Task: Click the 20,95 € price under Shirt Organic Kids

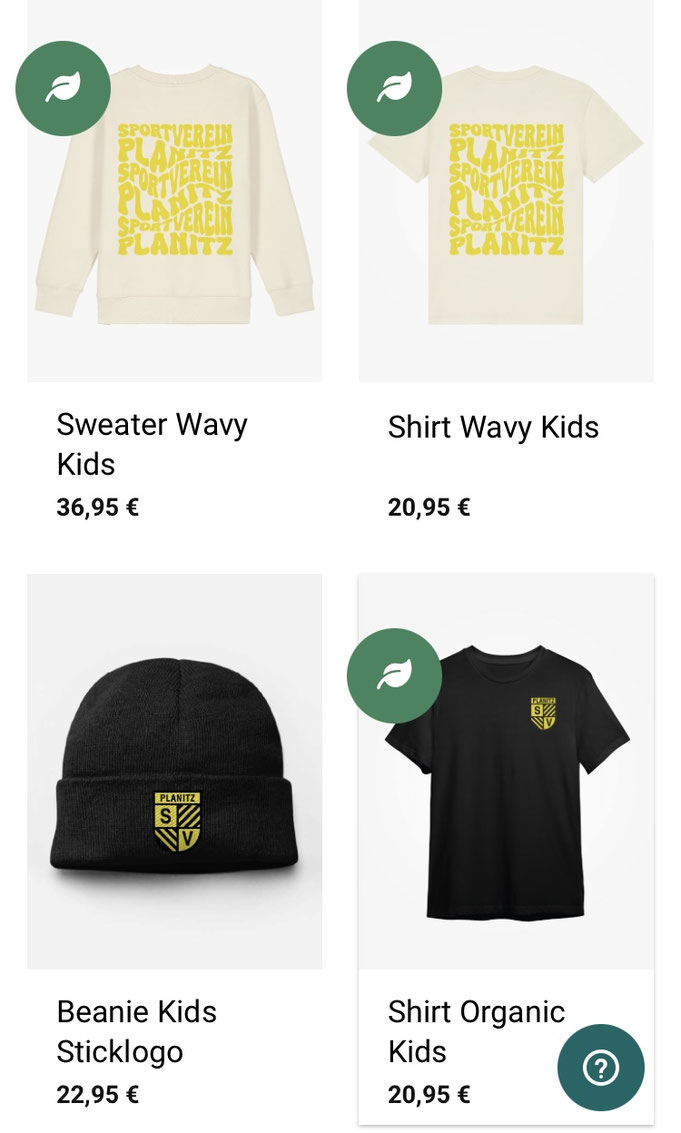Action: click(428, 1094)
